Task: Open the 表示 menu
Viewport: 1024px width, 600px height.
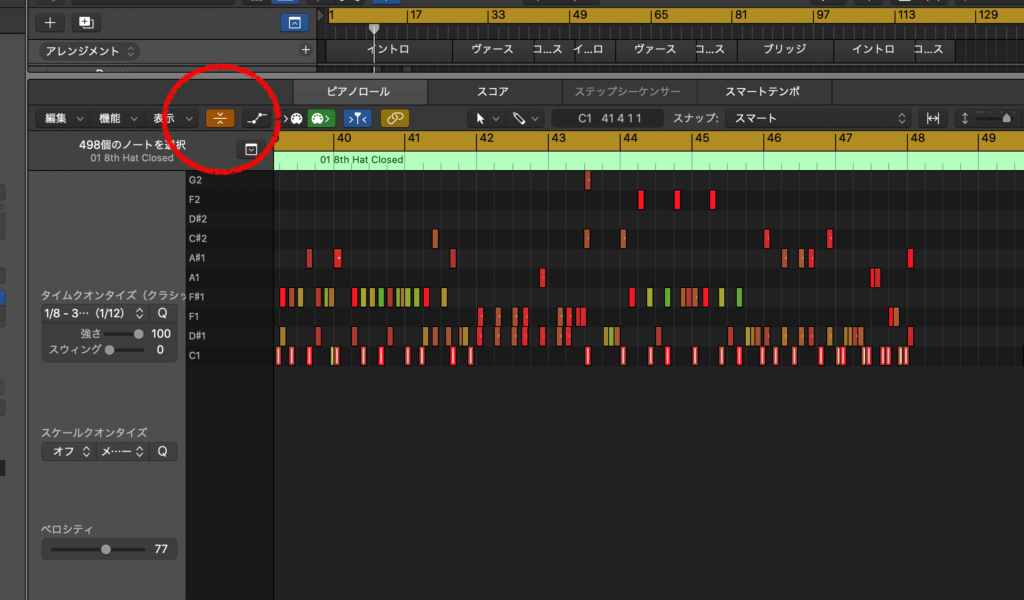Action: [172, 118]
